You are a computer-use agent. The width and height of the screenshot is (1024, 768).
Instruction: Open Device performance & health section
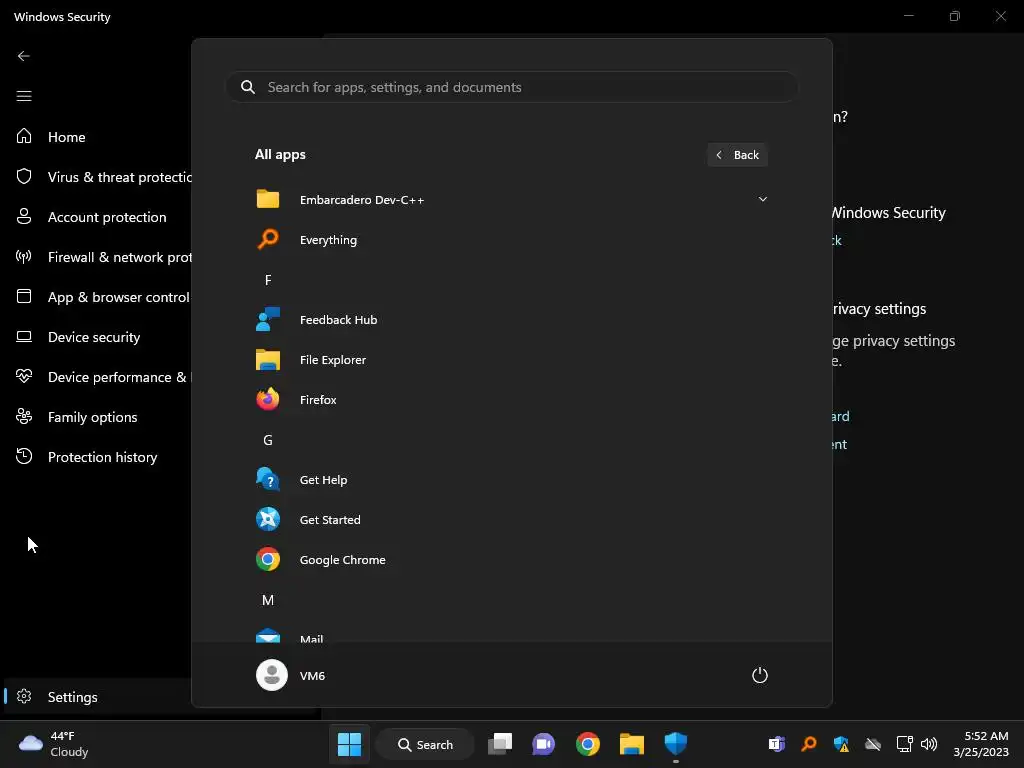97,377
